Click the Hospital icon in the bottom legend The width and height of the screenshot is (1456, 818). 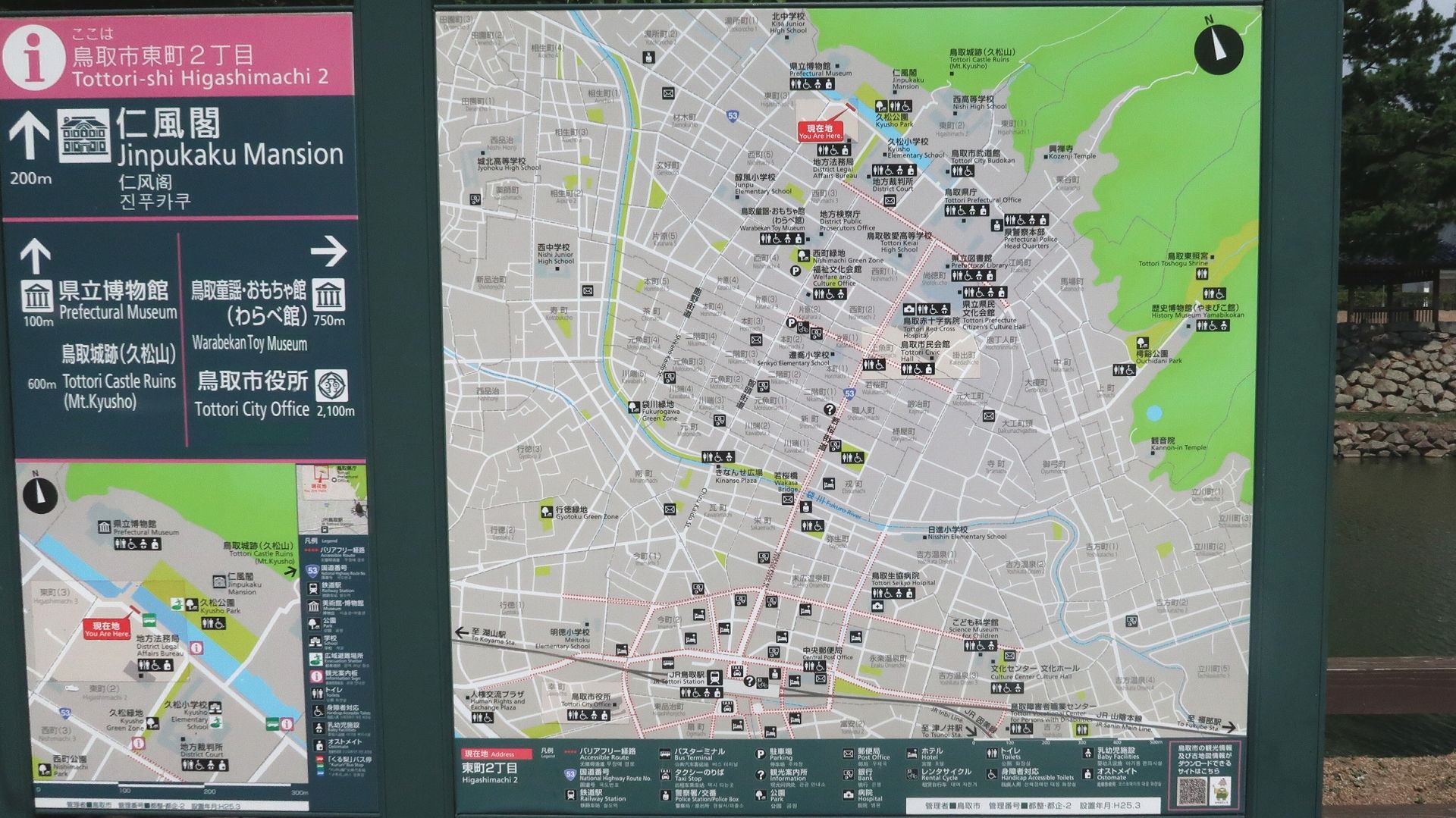[x=848, y=794]
